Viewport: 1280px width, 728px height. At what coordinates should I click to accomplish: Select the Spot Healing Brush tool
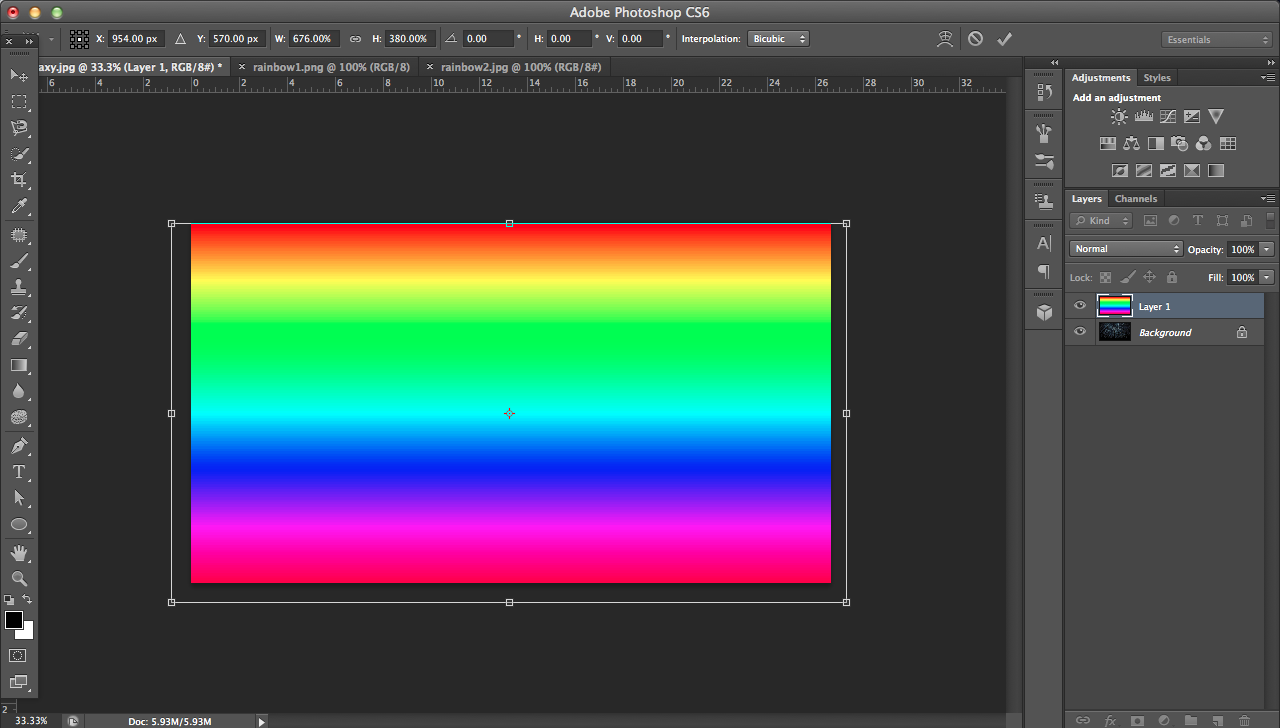click(19, 235)
